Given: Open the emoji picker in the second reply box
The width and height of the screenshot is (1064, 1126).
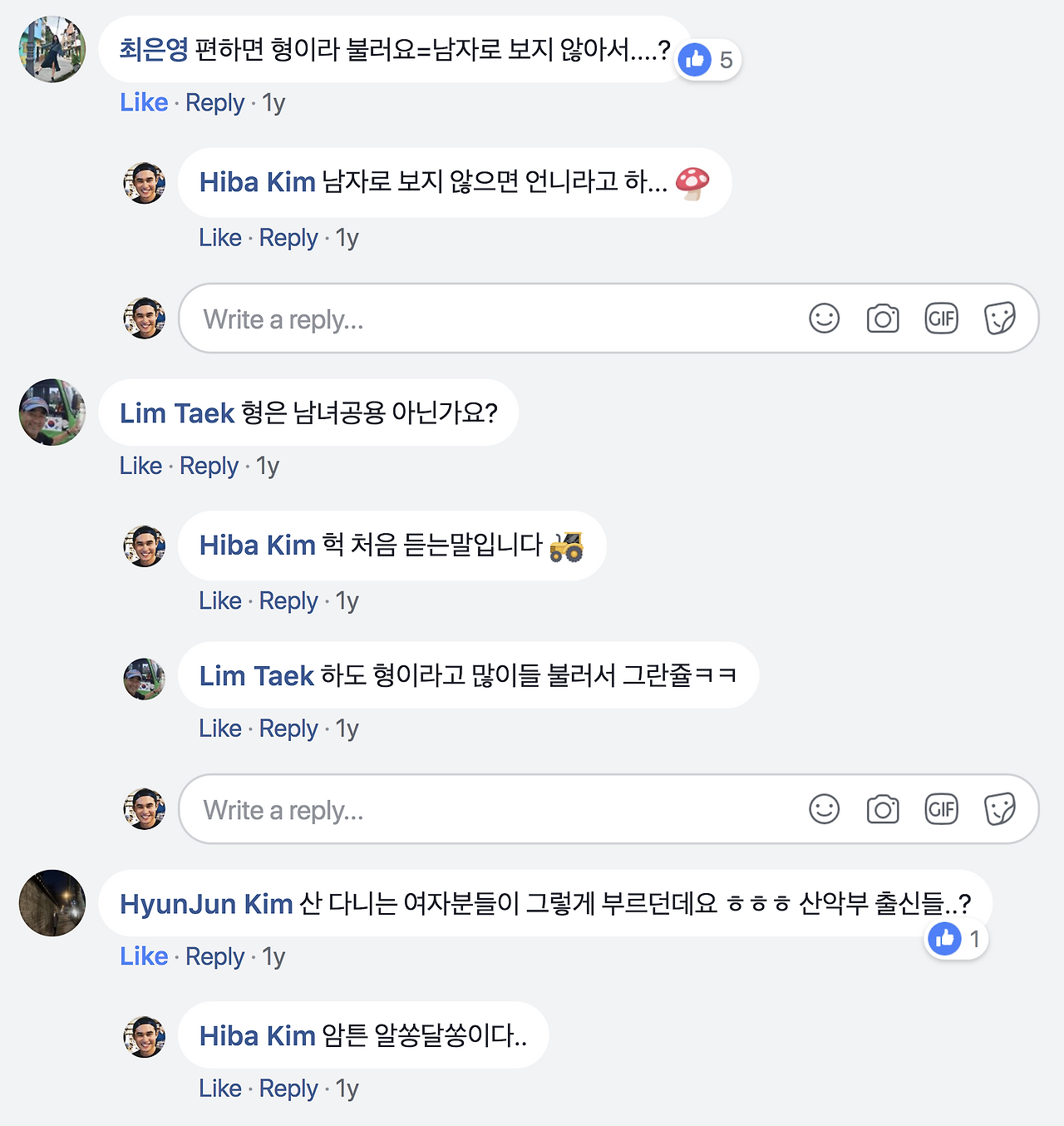Looking at the screenshot, I should point(824,808).
